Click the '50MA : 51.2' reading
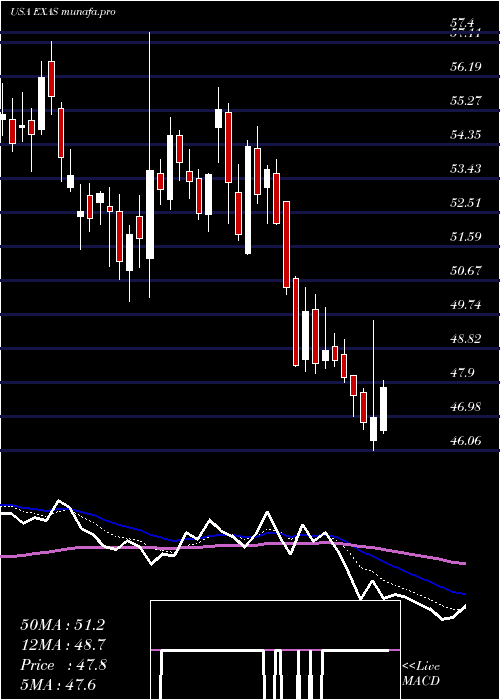 point(63,625)
